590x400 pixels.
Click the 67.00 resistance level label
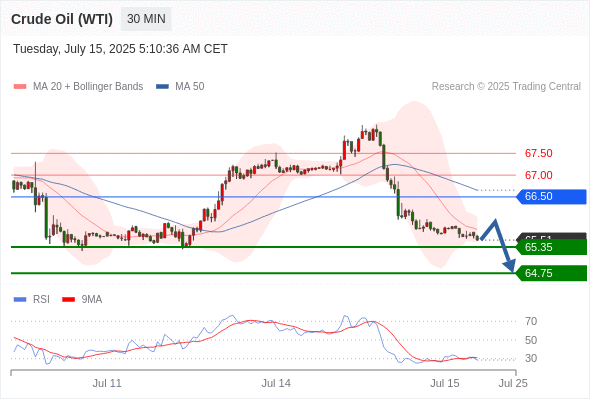(x=538, y=175)
